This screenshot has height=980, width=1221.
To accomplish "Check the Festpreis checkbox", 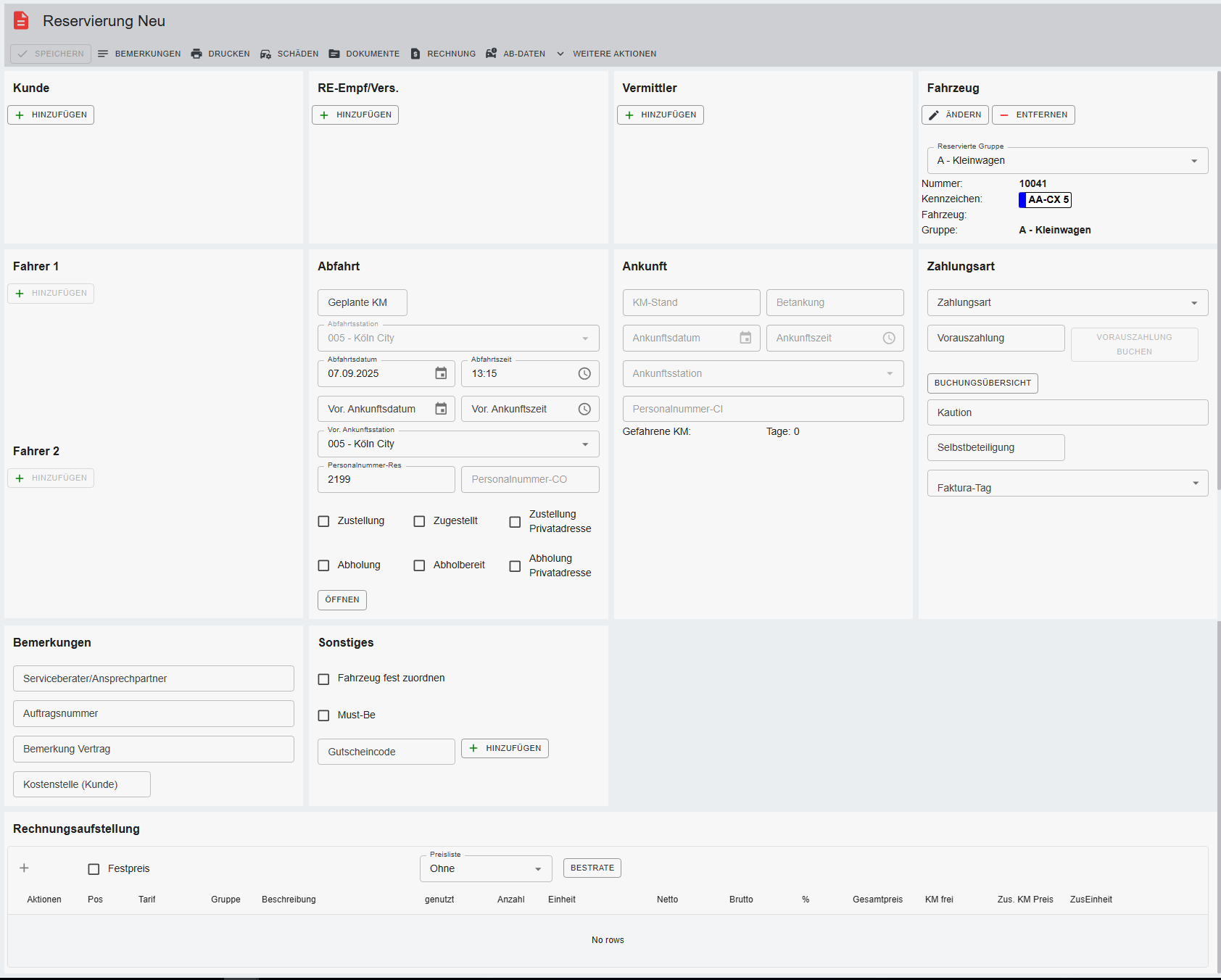I will click(x=94, y=868).
